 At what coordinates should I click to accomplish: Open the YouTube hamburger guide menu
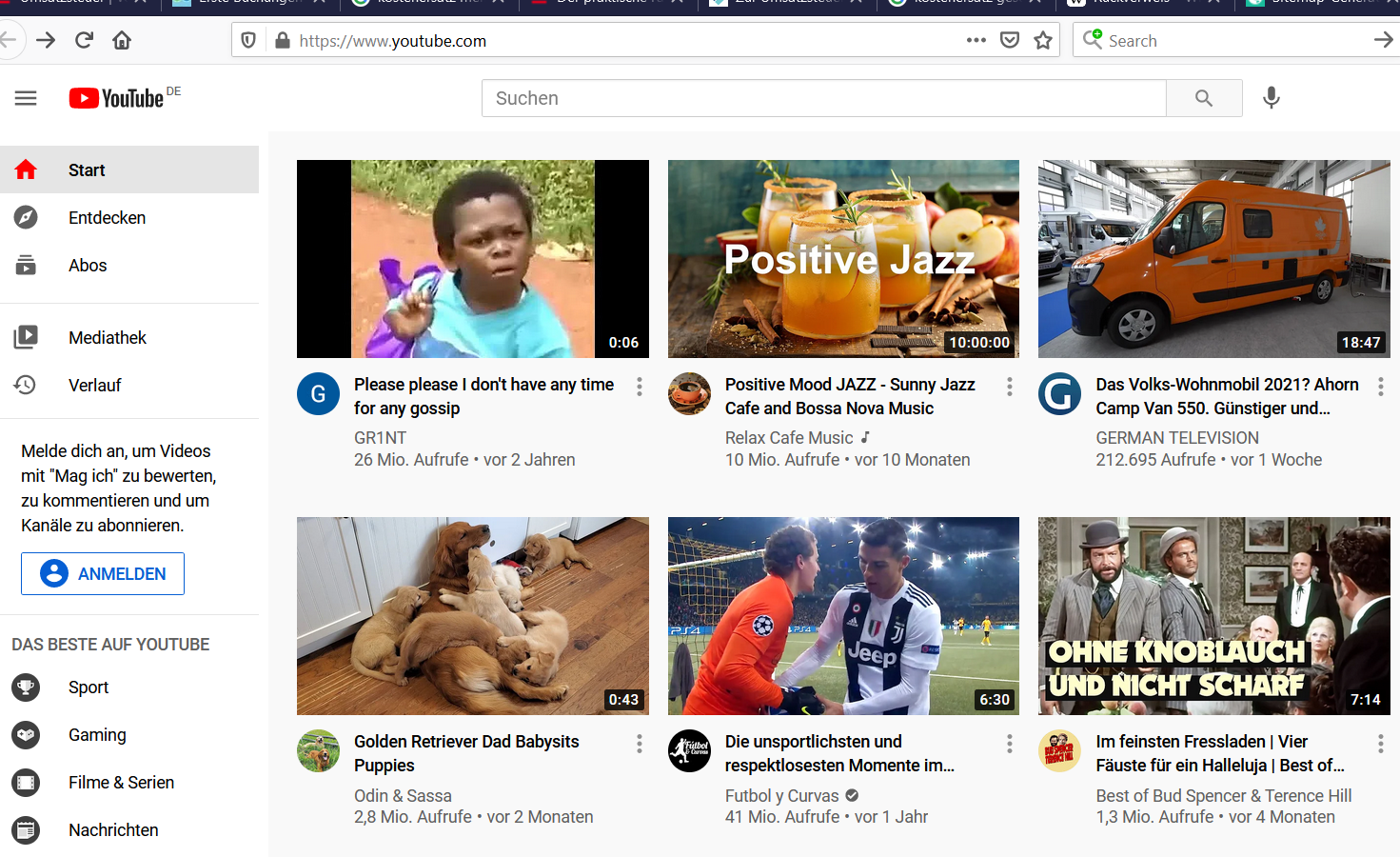click(x=26, y=98)
